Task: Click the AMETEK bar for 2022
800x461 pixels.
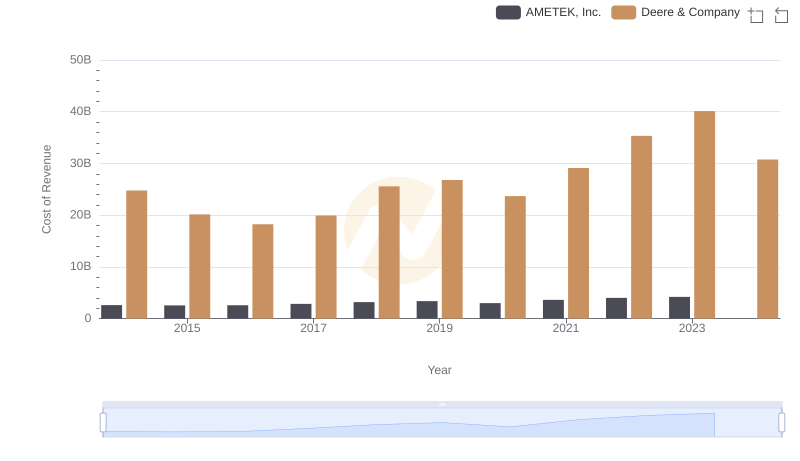Action: pos(616,308)
